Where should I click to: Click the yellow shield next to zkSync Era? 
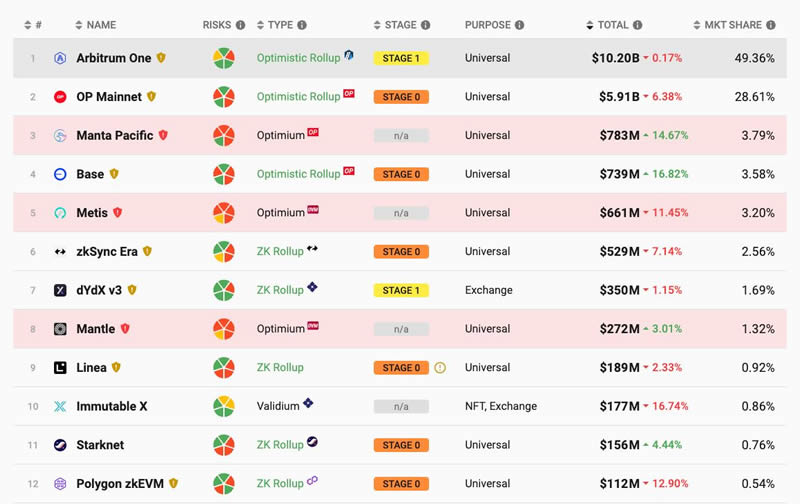(x=147, y=251)
